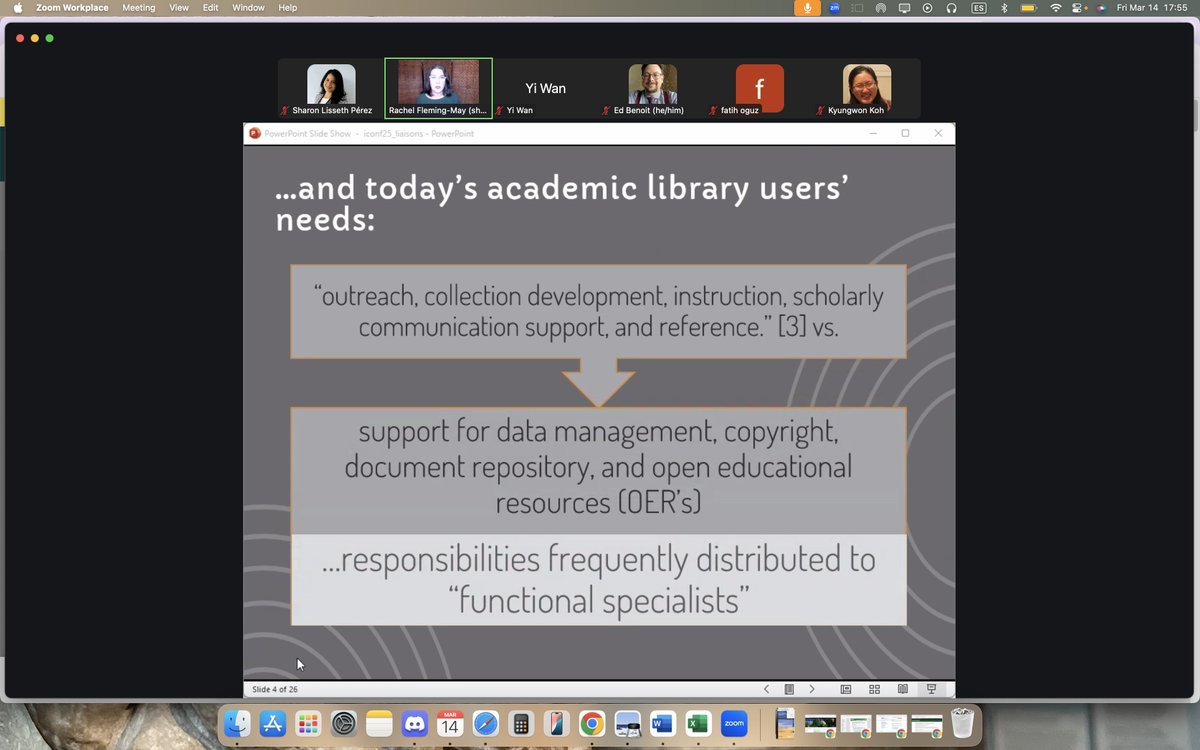Select fatih oguz participant tile
This screenshot has width=1200, height=750.
tap(760, 88)
